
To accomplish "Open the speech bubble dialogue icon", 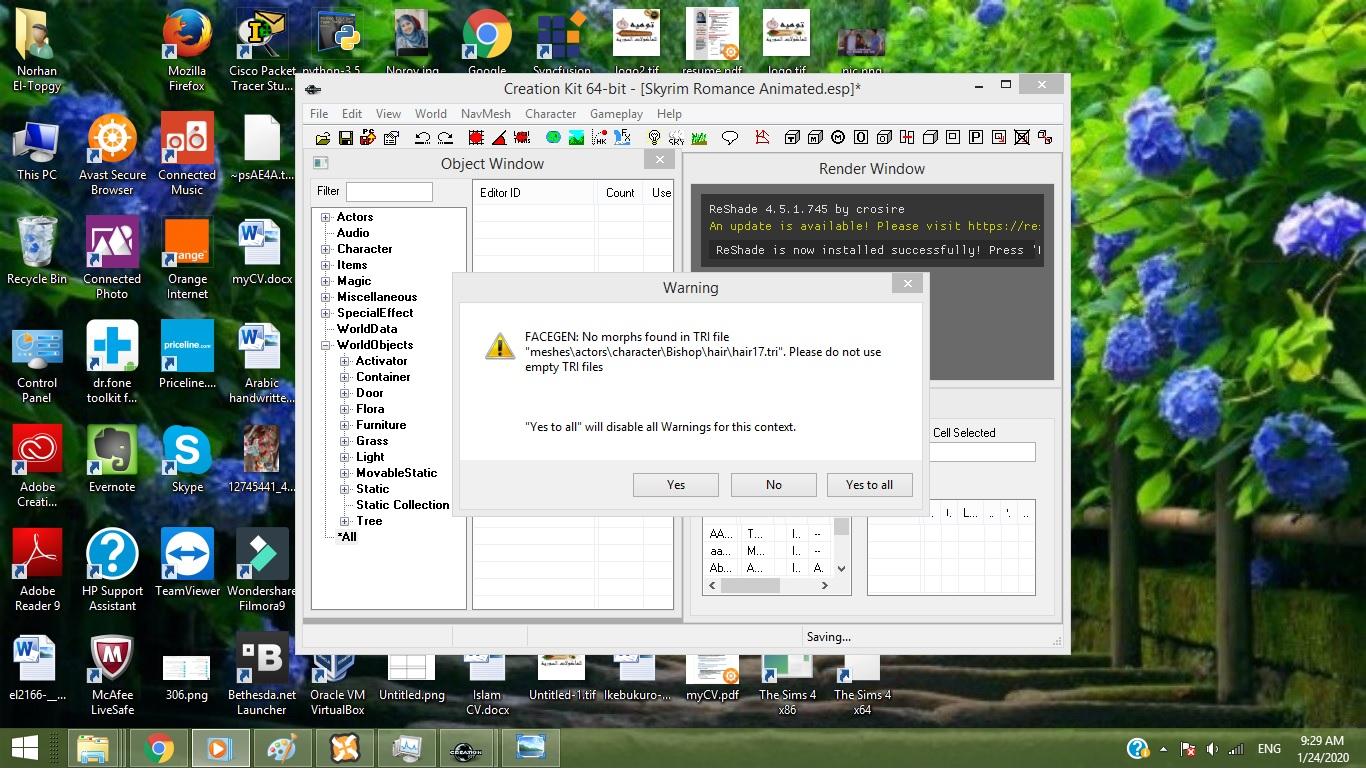I will pos(730,138).
